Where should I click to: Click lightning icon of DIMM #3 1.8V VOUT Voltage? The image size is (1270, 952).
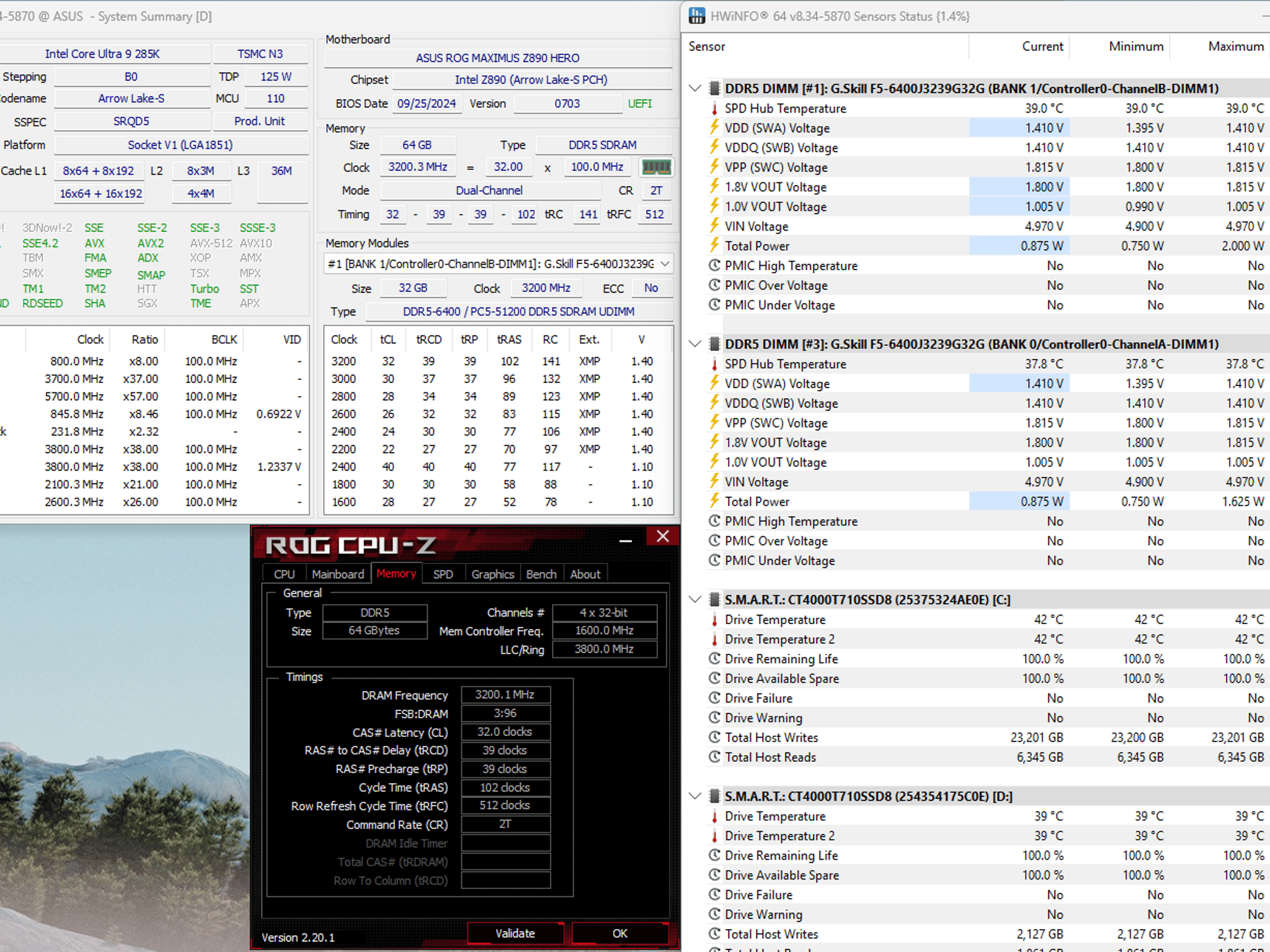coord(714,443)
